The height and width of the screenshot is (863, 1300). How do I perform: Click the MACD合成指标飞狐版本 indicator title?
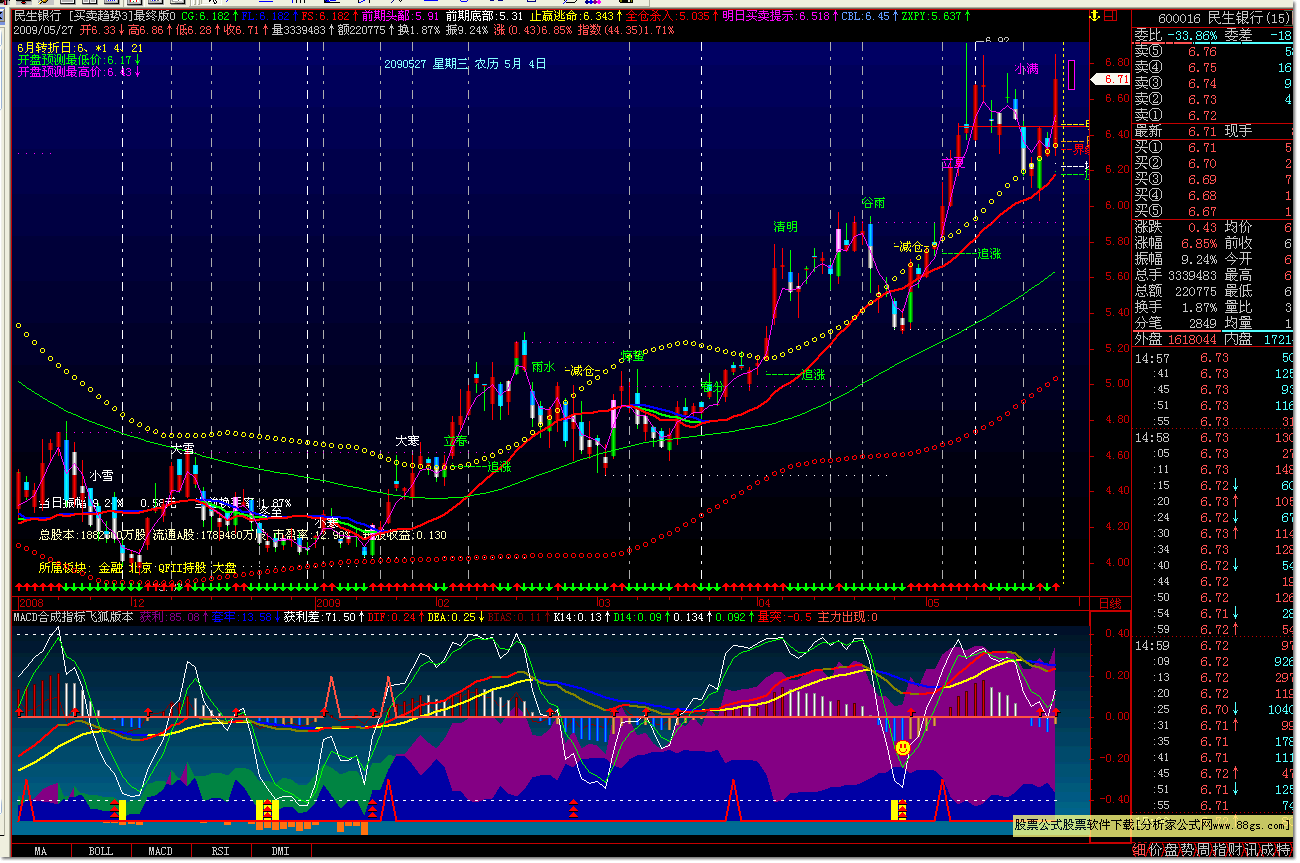pyautogui.click(x=73, y=617)
